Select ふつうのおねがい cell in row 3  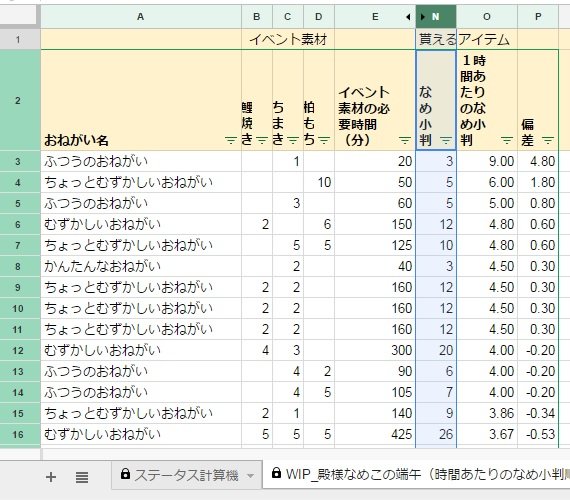[141, 161]
